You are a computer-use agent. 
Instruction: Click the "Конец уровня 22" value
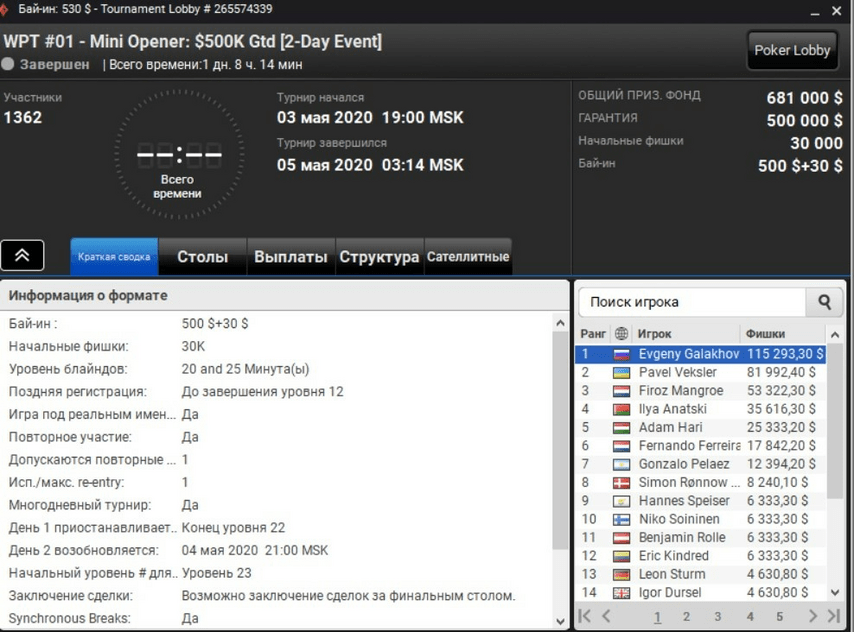(x=233, y=527)
